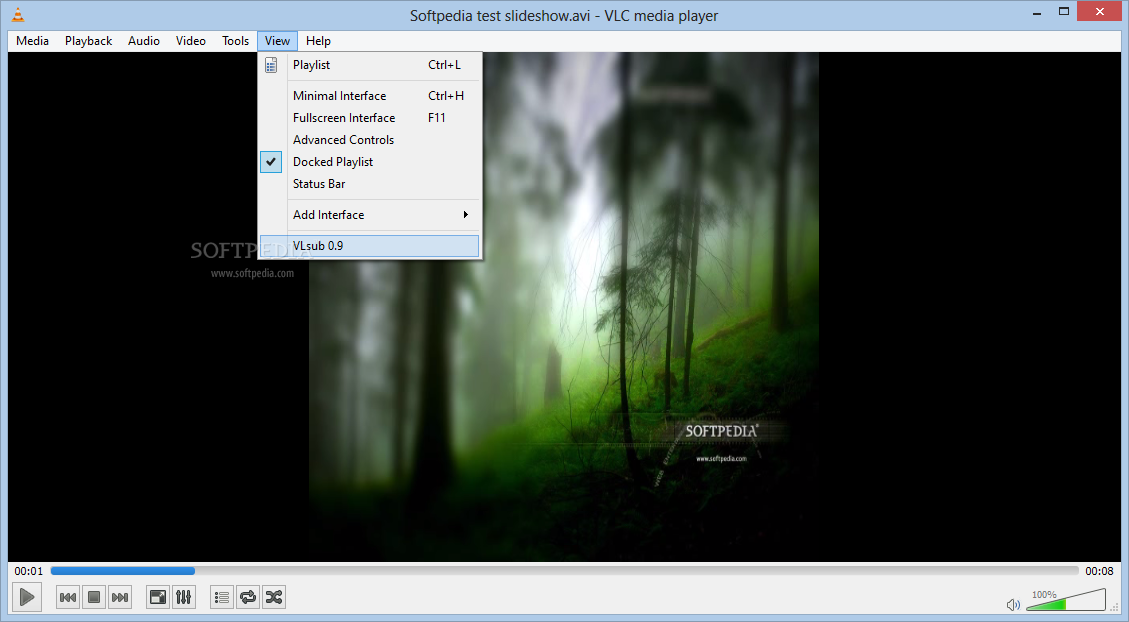Screen dimensions: 1129x622
Task: Click the total time 00:08 label
Action: click(1099, 571)
